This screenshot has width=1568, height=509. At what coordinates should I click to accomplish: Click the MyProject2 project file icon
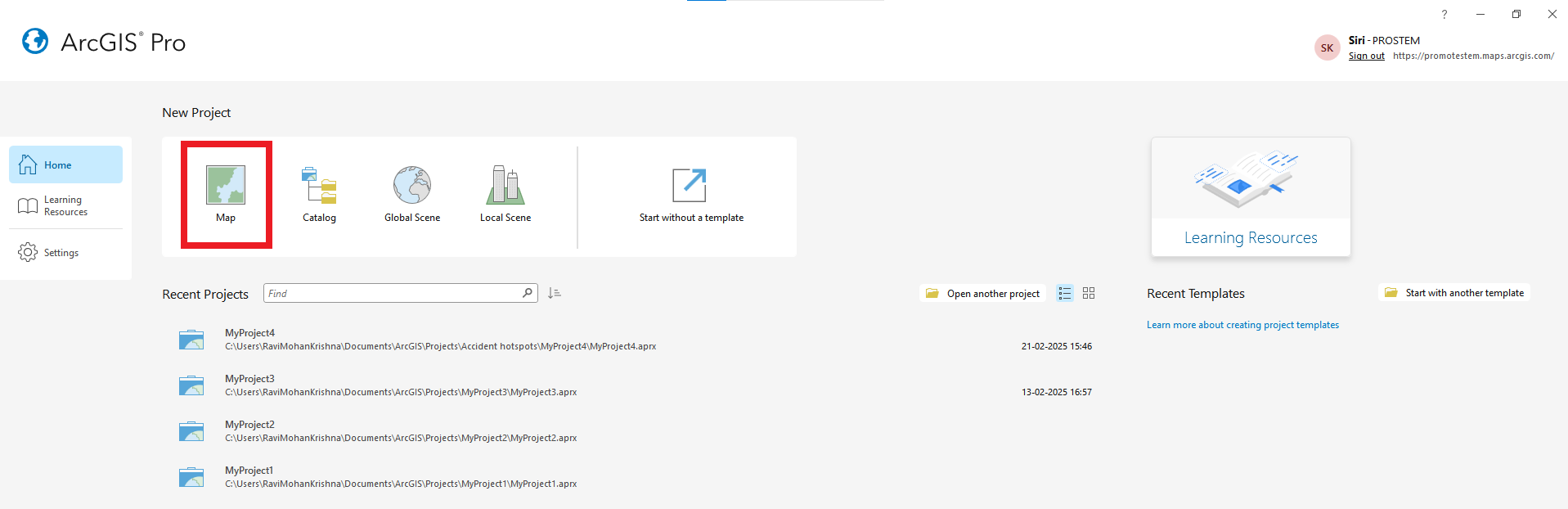(x=191, y=431)
